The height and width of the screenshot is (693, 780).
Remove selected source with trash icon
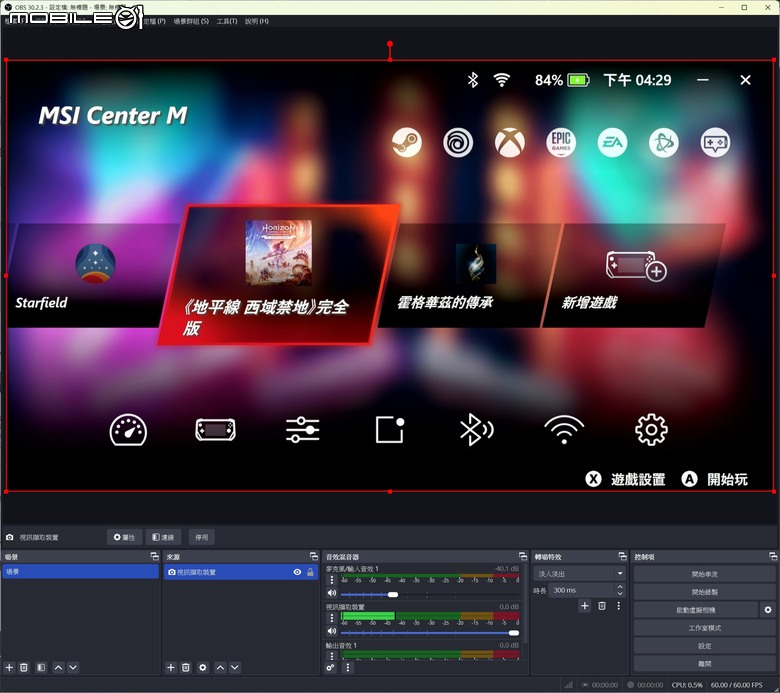click(x=186, y=668)
